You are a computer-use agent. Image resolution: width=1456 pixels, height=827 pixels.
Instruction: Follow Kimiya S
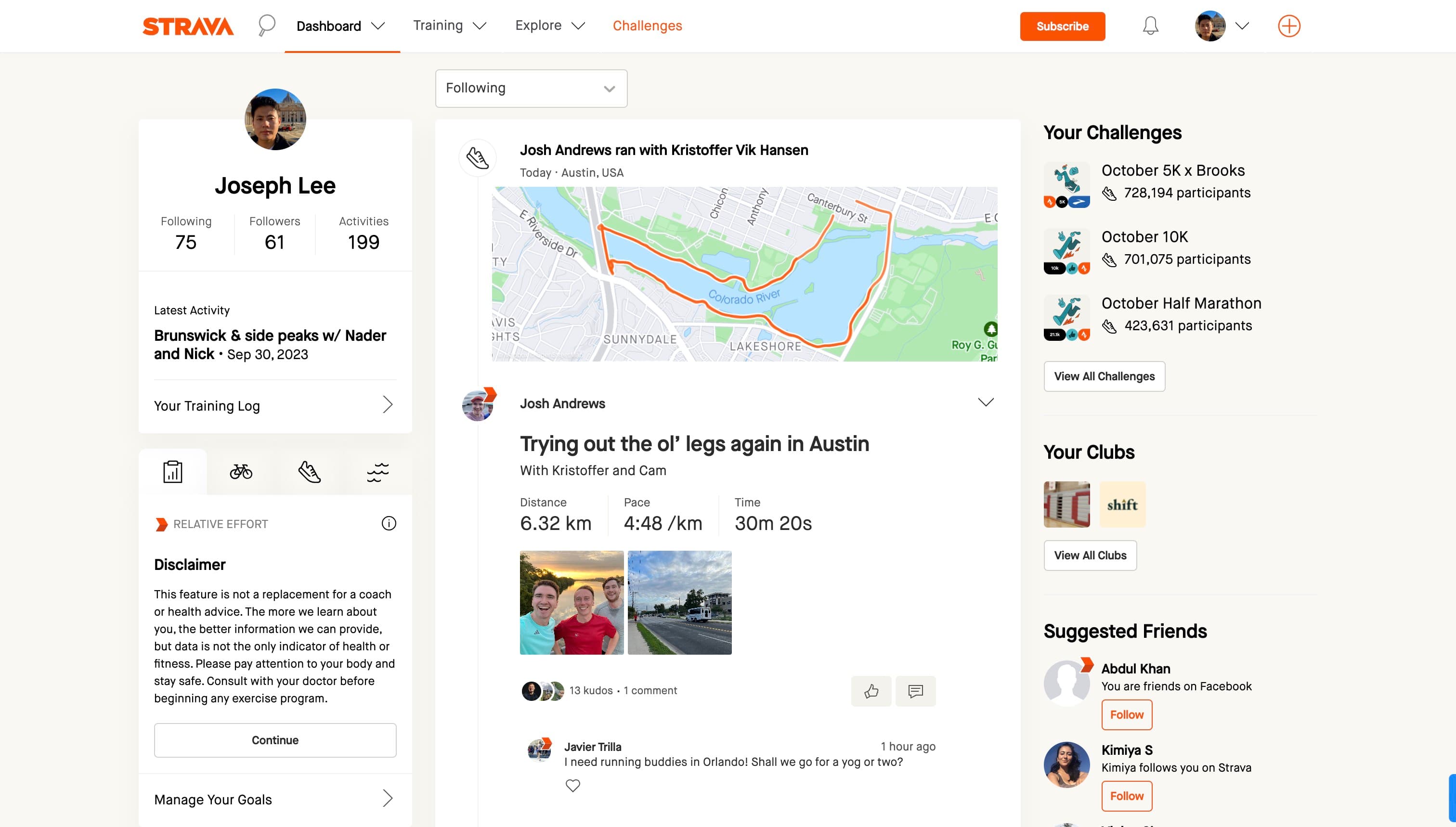pos(1127,796)
